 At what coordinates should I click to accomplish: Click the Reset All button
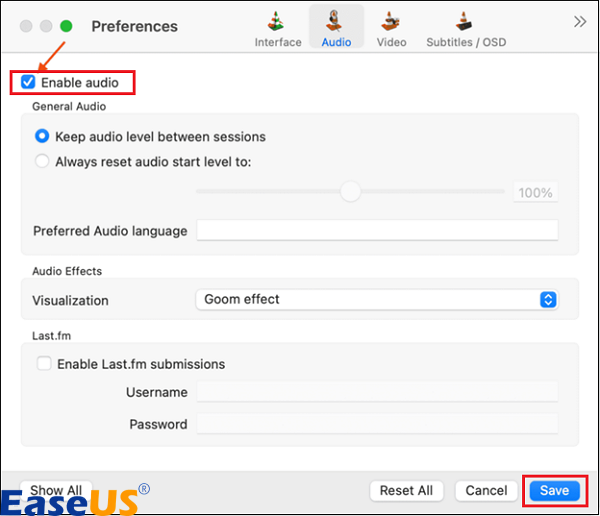click(x=406, y=490)
